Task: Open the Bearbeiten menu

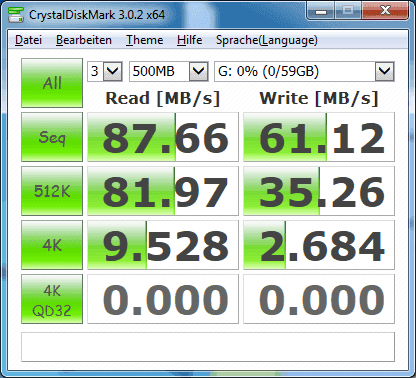Action: pyautogui.click(x=84, y=40)
